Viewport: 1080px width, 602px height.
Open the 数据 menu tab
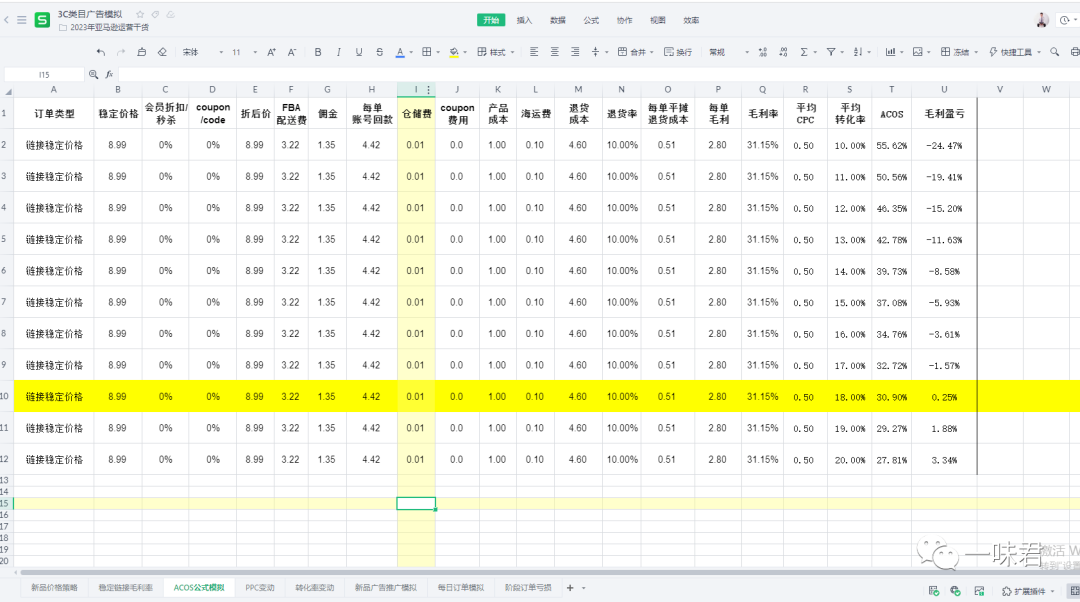pos(557,20)
